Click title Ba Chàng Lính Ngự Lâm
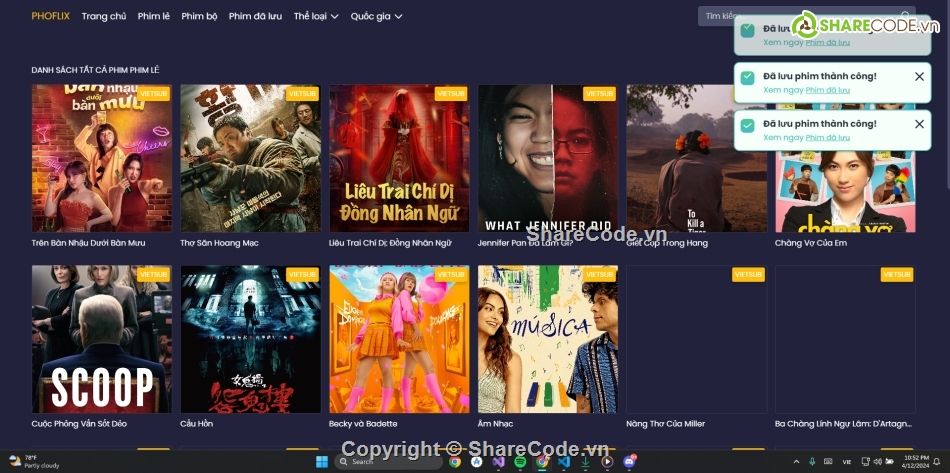950x473 pixels. [844, 424]
